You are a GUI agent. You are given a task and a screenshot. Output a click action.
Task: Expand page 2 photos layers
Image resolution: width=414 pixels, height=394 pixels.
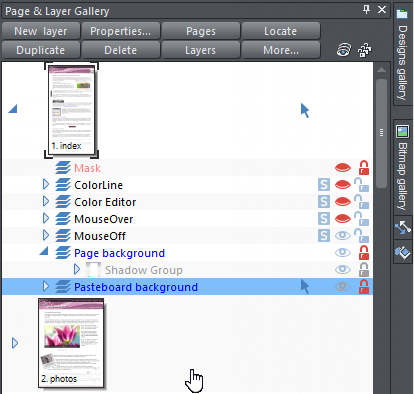coord(15,343)
